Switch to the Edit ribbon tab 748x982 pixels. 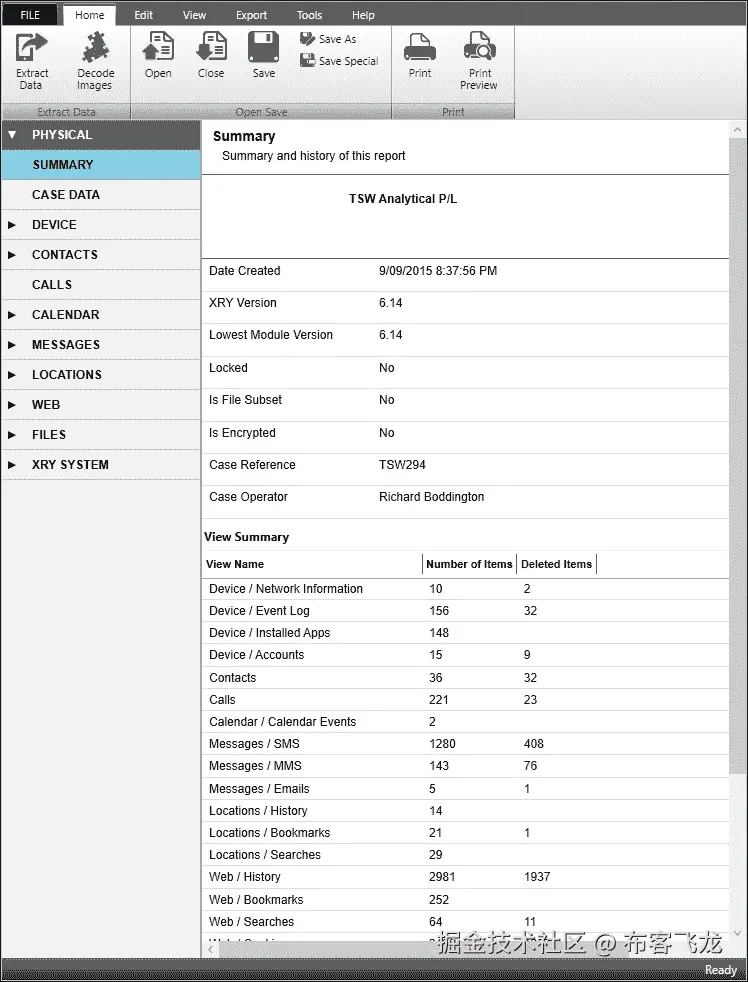143,15
